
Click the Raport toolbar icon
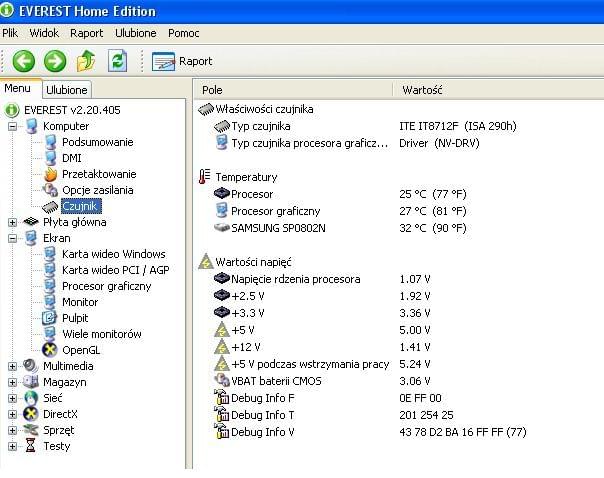click(163, 61)
